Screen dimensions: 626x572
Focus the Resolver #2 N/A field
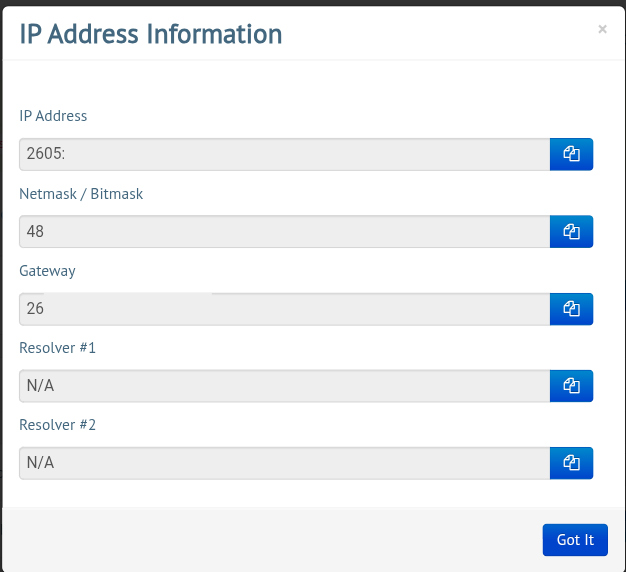tap(284, 463)
